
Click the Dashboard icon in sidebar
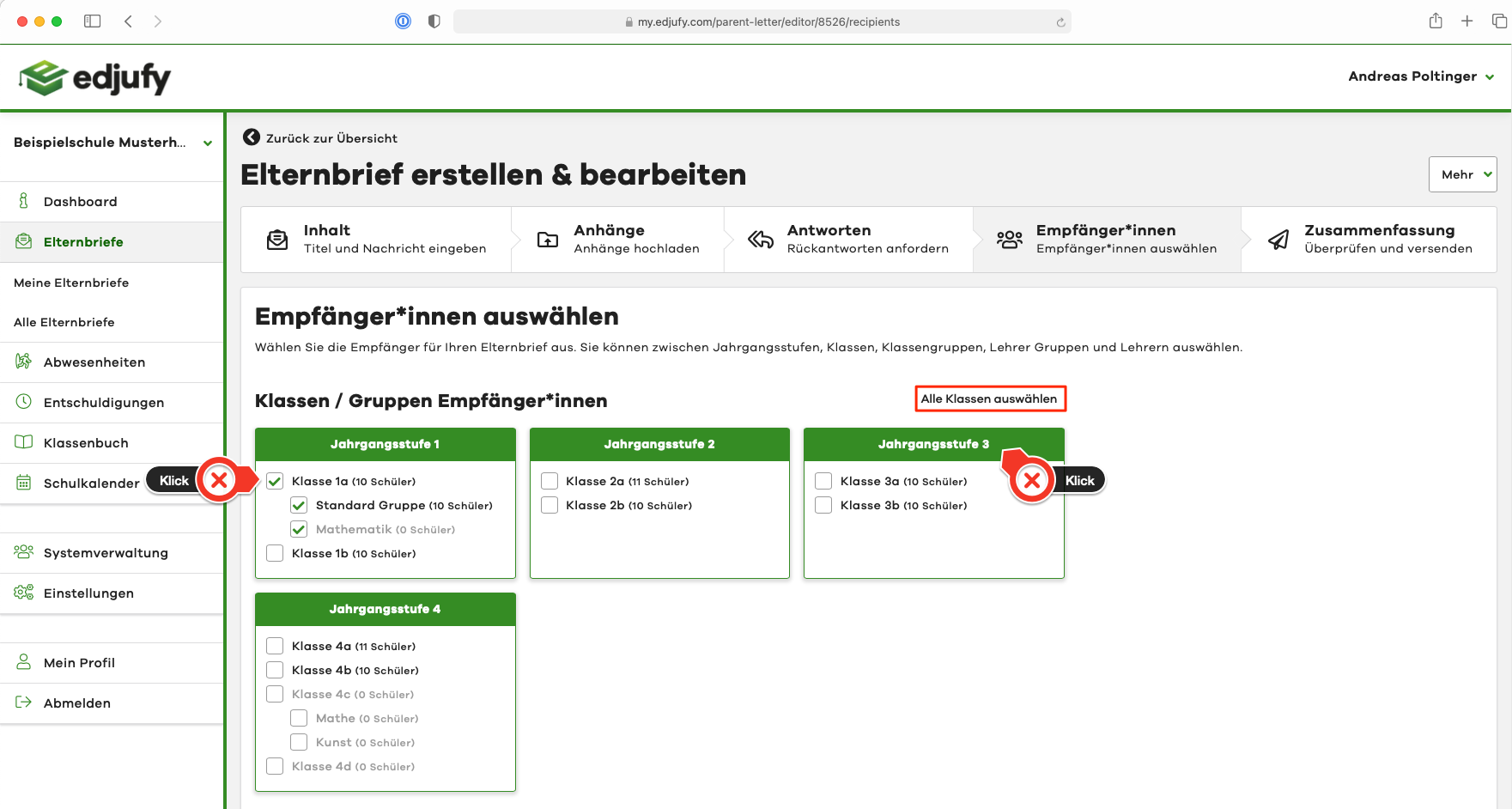(x=24, y=201)
